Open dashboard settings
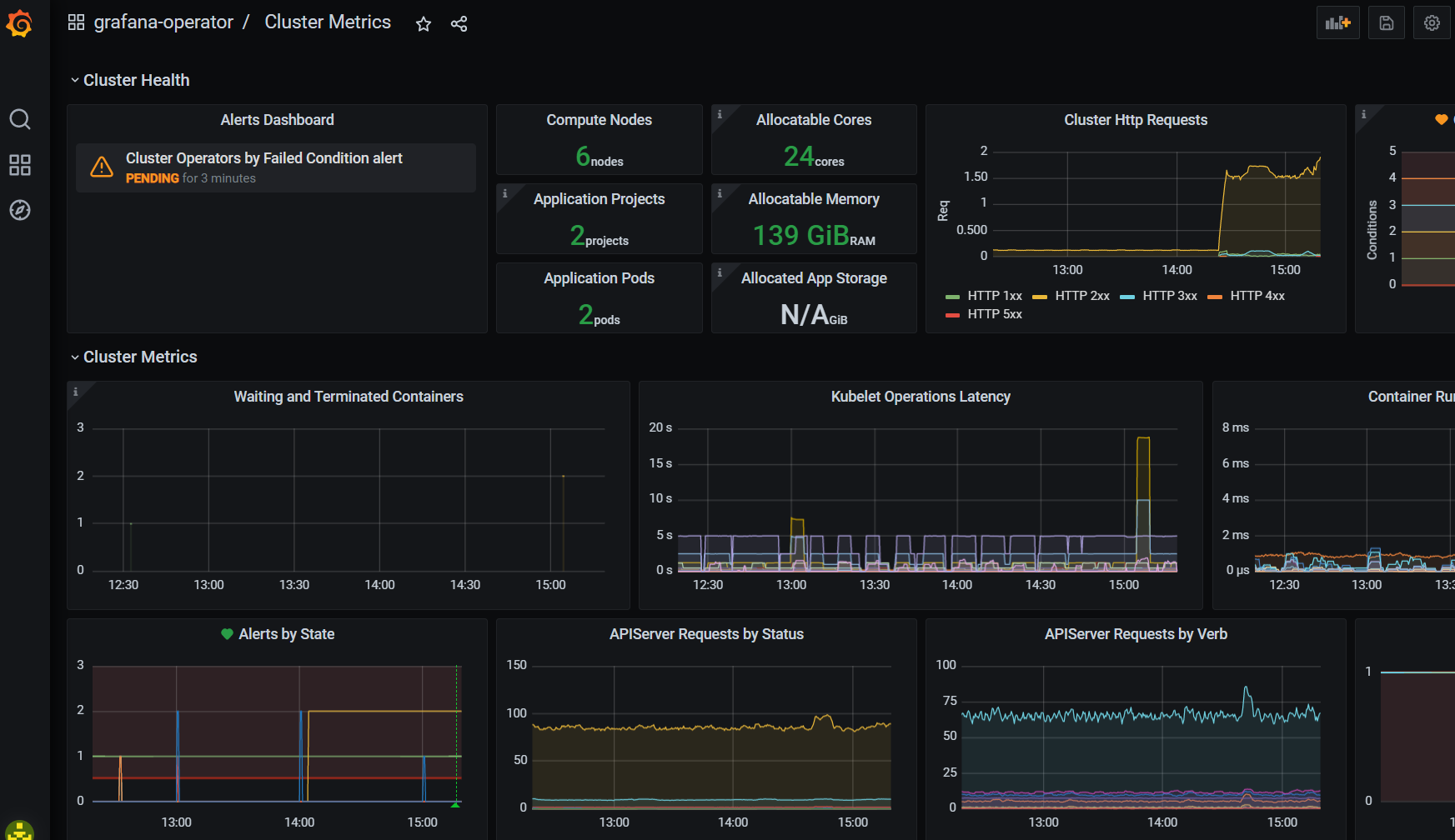The height and width of the screenshot is (840, 1455). point(1432,22)
